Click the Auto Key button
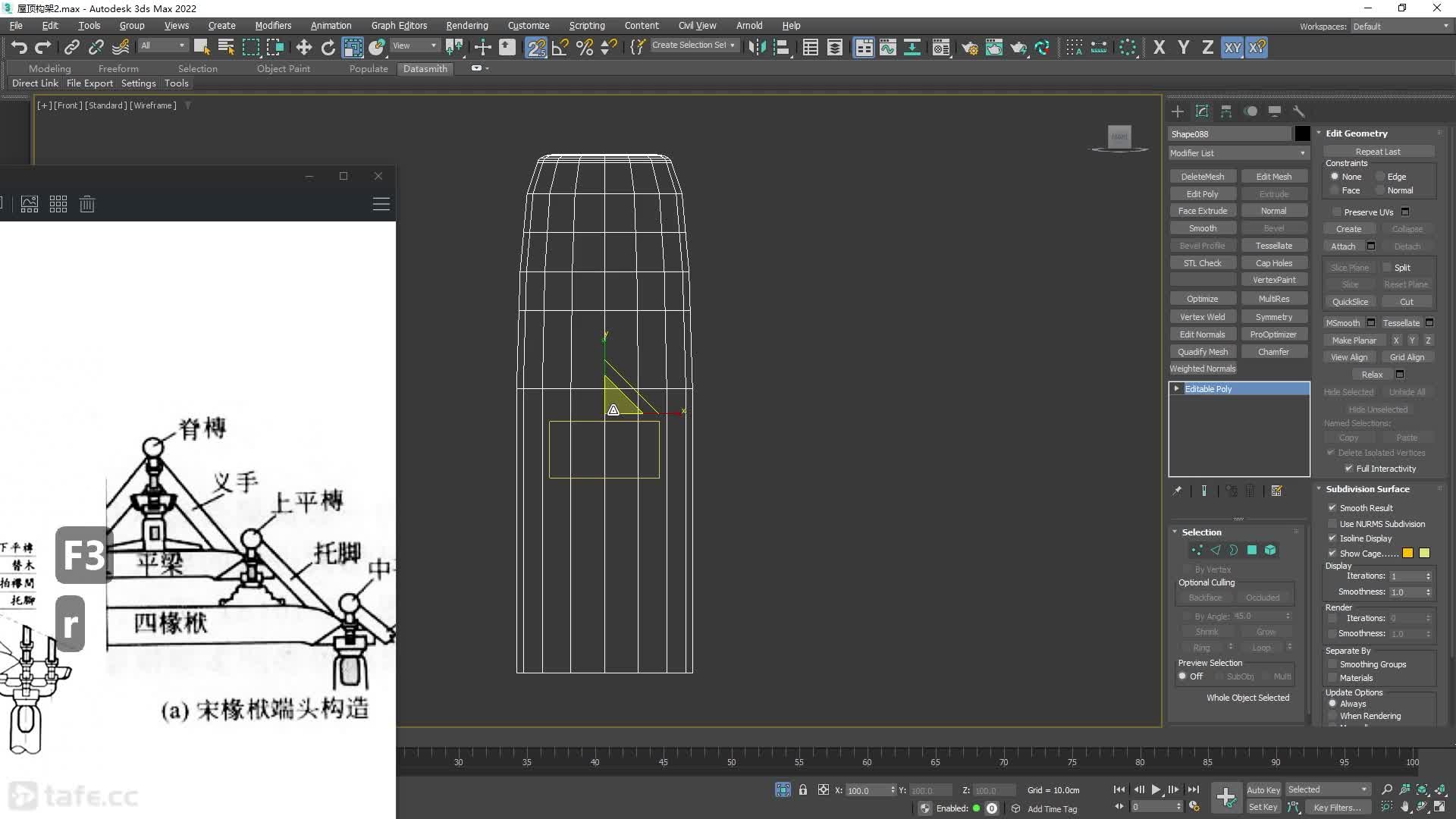 tap(1263, 789)
